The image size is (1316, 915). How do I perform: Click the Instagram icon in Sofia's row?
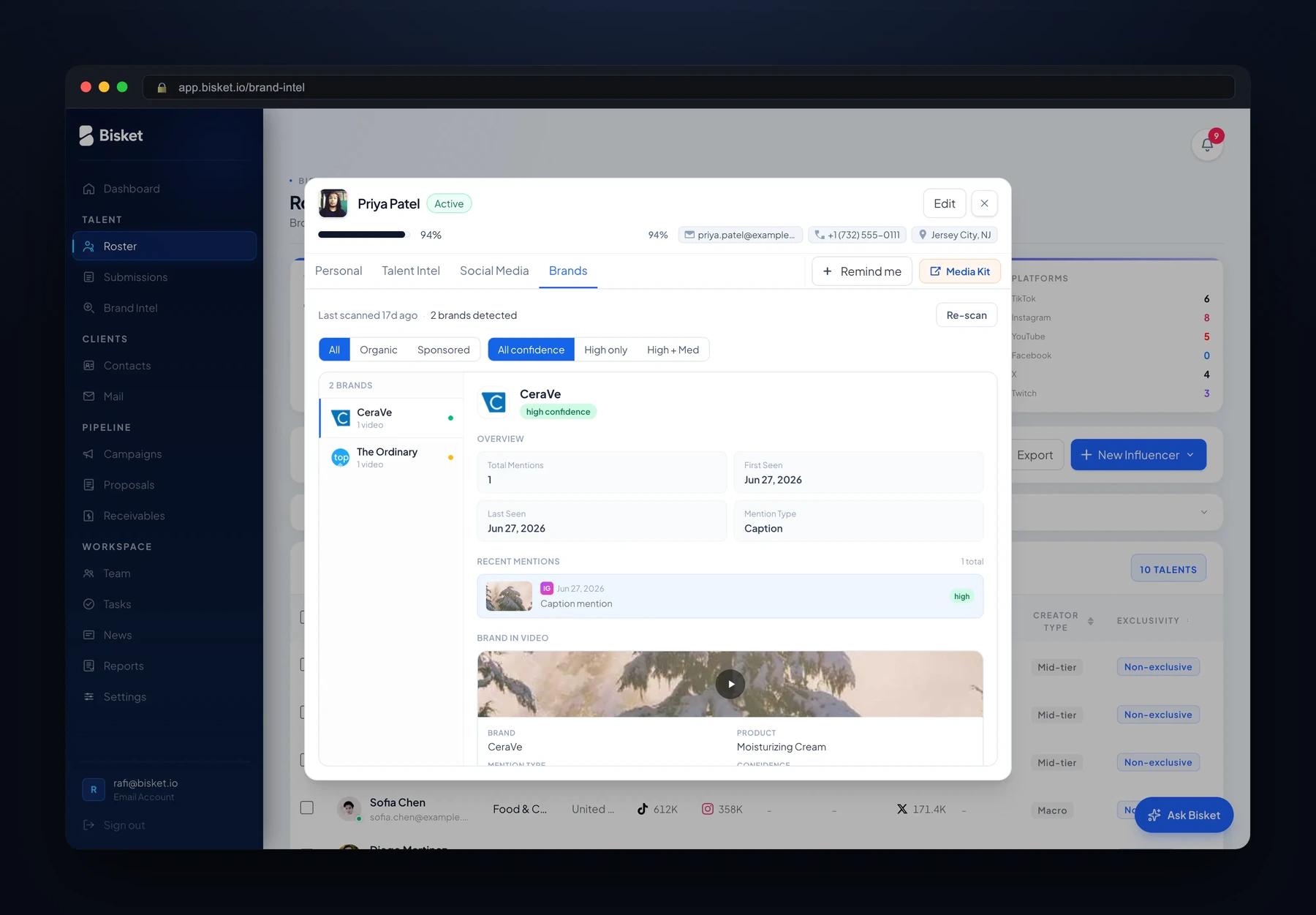708,809
